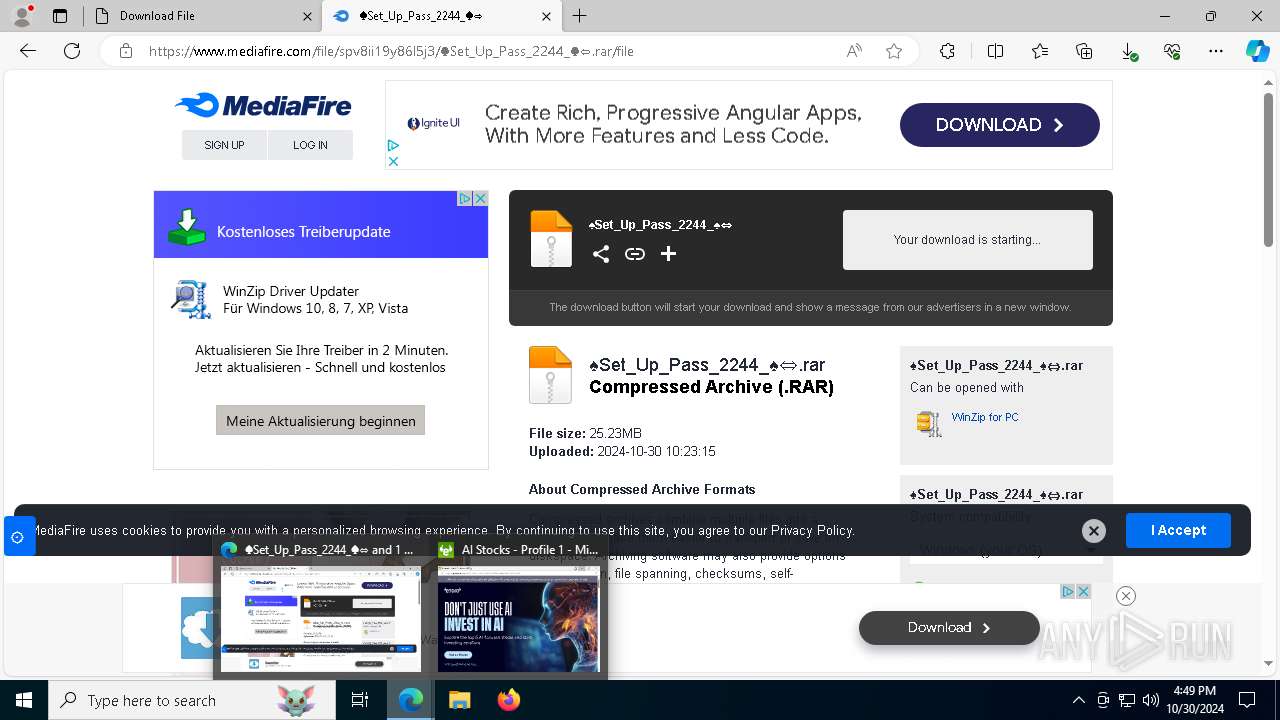The width and height of the screenshot is (1280, 720).
Task: Accept cookies with I Accept
Action: pyautogui.click(x=1178, y=530)
